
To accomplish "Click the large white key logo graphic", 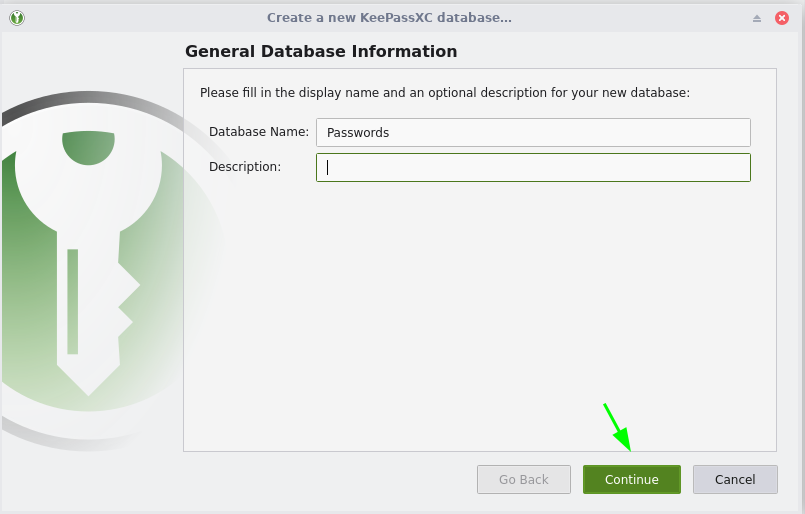I will 90,250.
